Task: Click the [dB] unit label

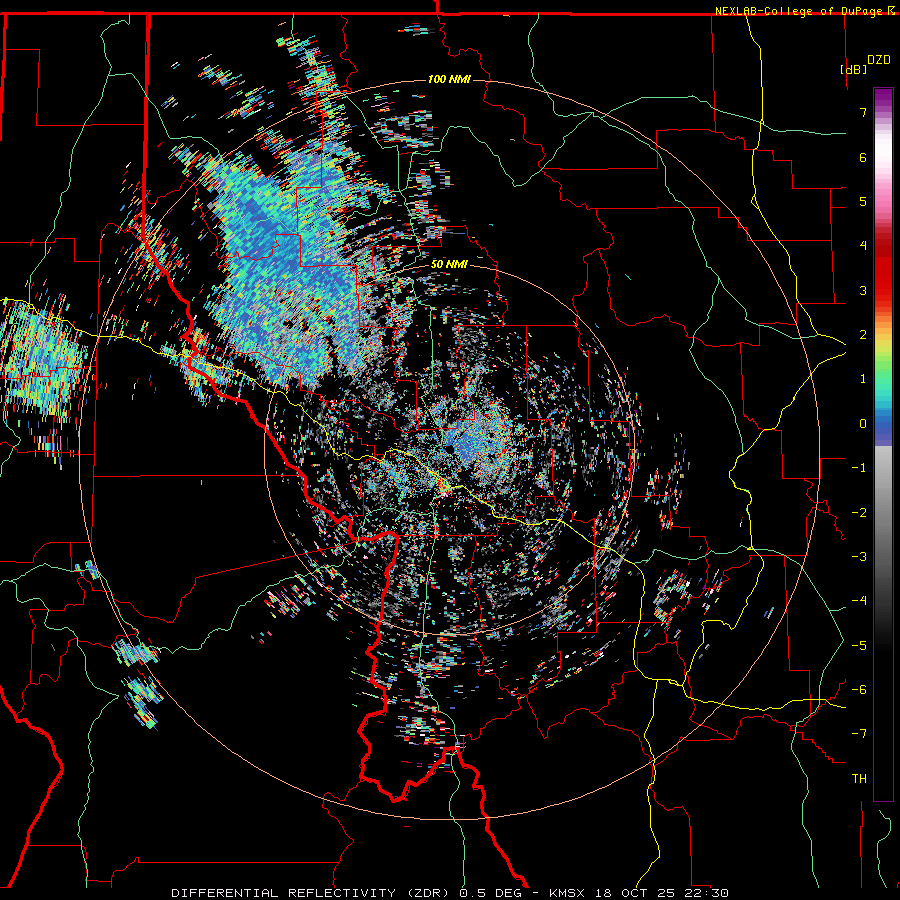Action: (x=854, y=70)
